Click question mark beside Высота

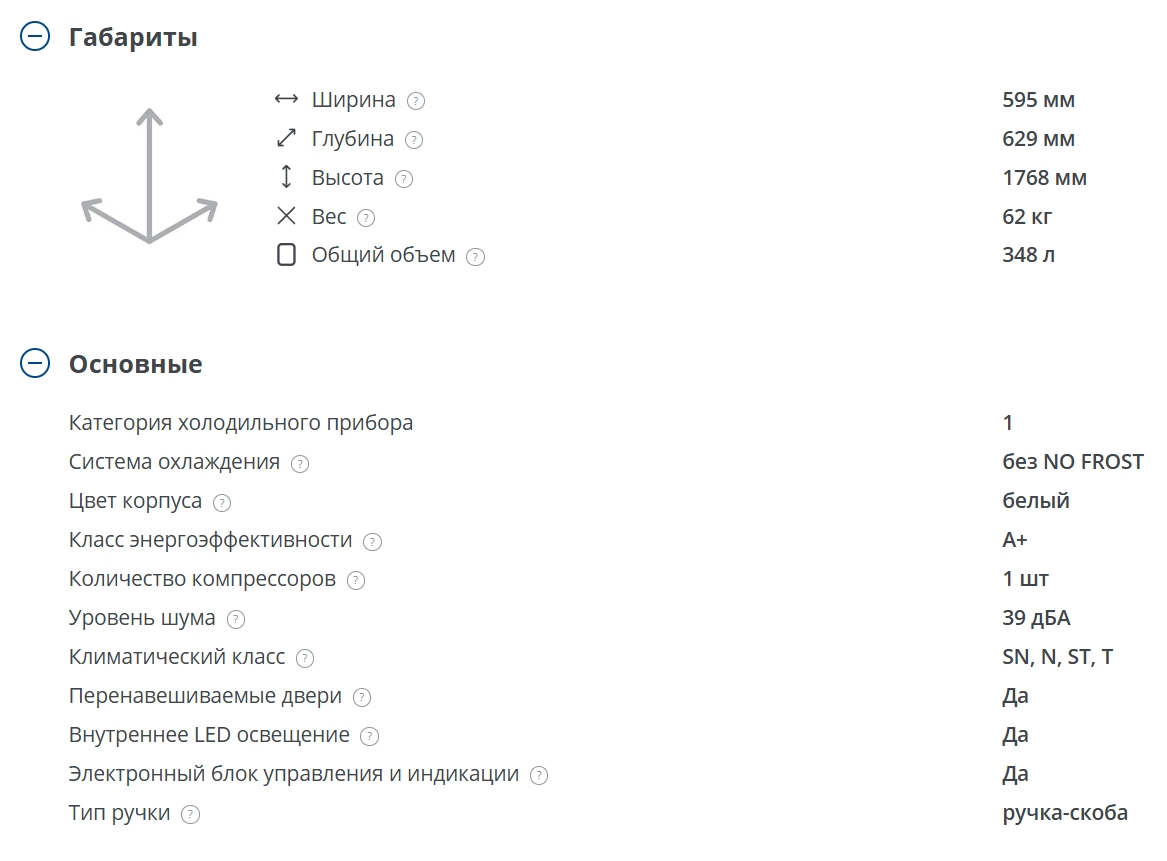point(403,179)
